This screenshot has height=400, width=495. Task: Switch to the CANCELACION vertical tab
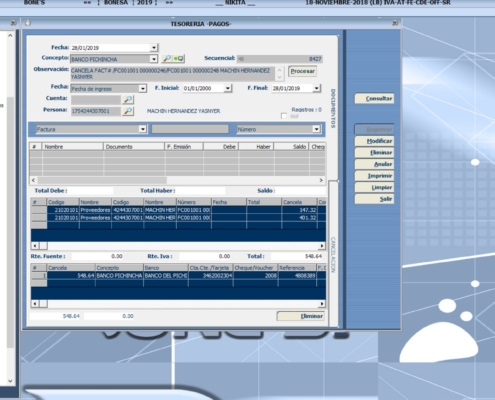(x=333, y=255)
